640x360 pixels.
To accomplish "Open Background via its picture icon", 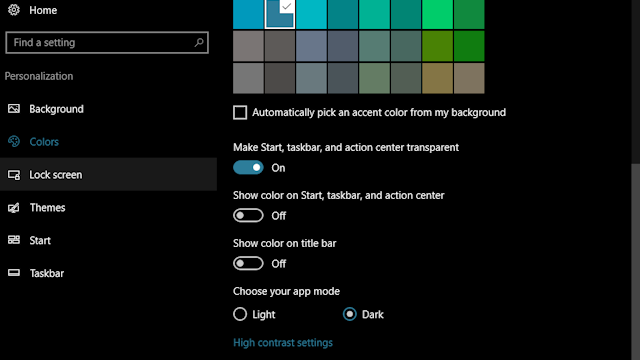I will coord(14,109).
